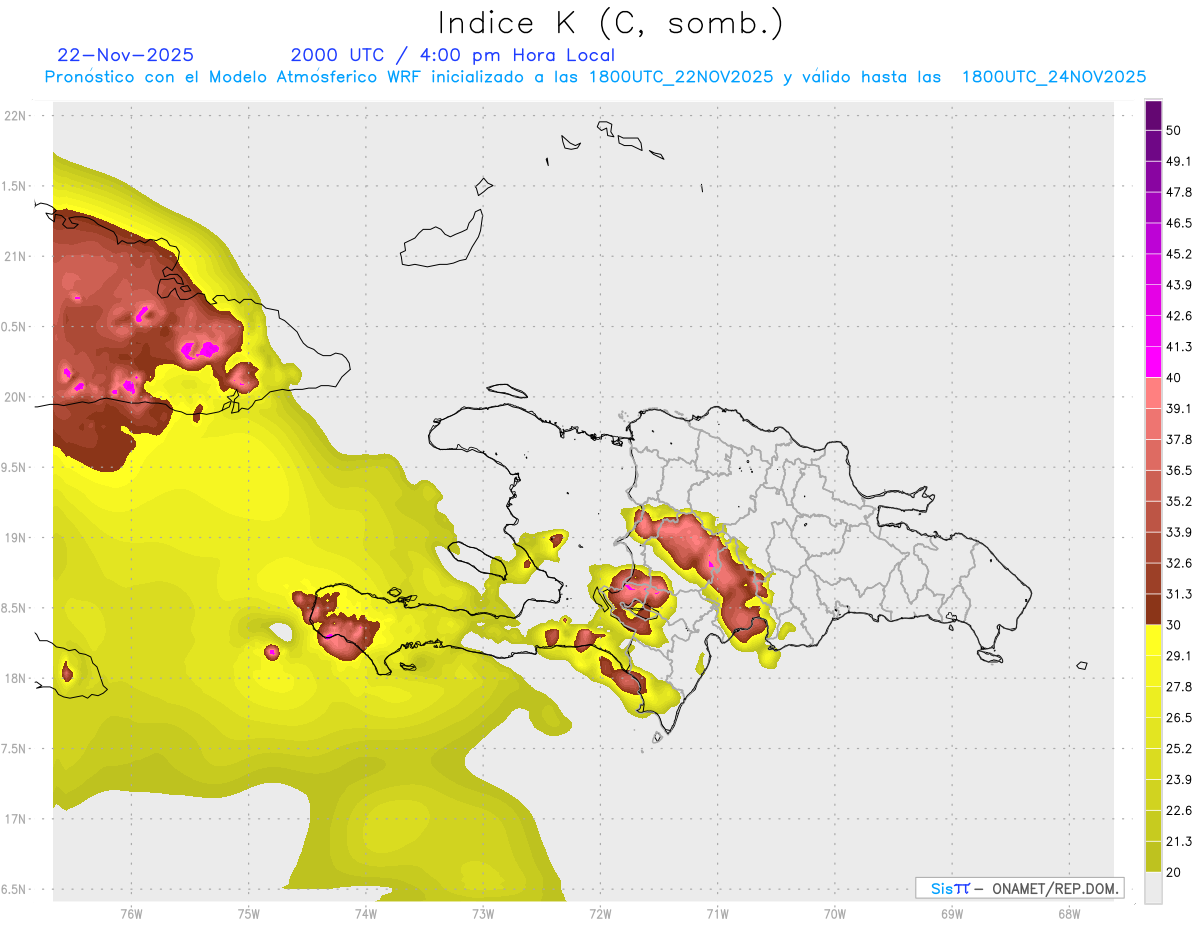
Task: Click the "37.8" color bar label
Action: 1178,439
